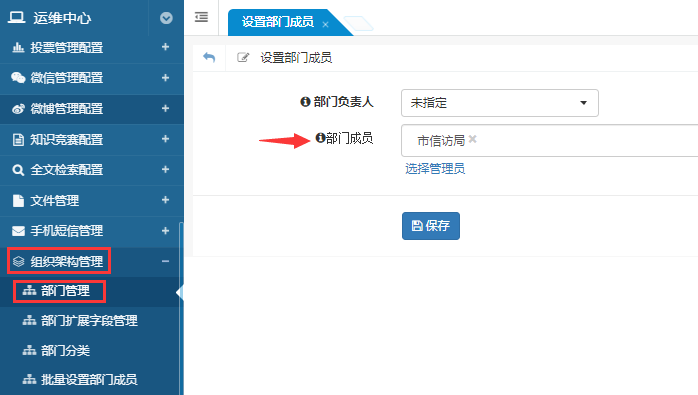
Task: Click the 运维中心 laptop icon
Action: click(x=16, y=17)
